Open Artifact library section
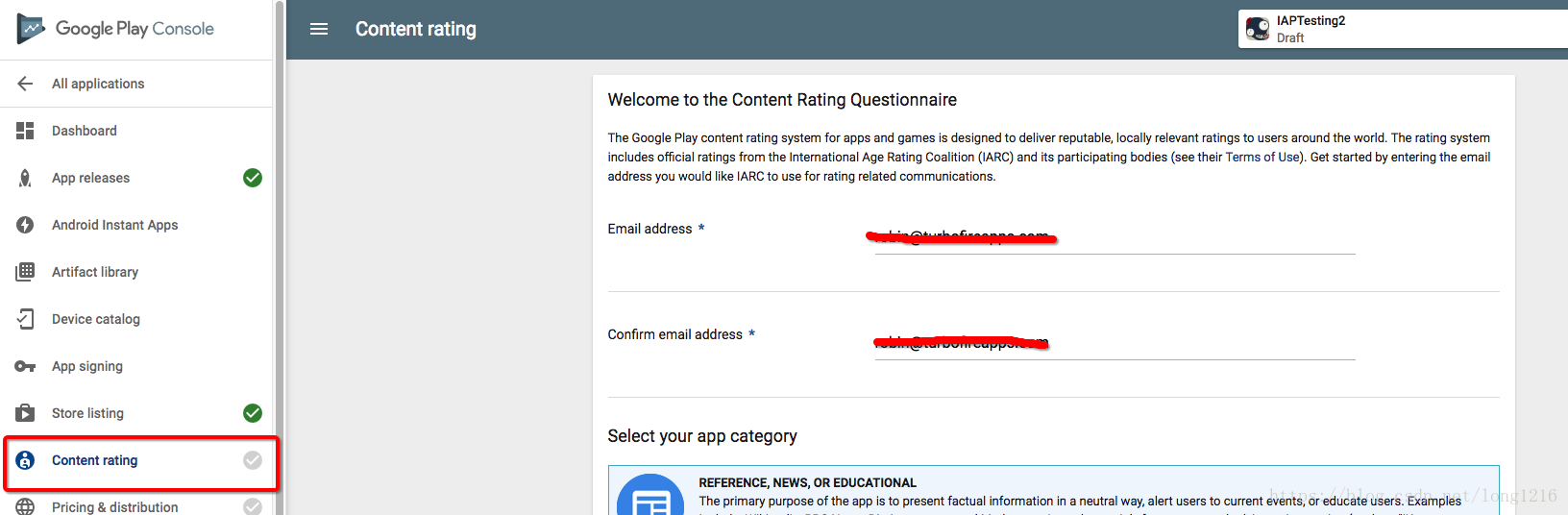 [95, 272]
